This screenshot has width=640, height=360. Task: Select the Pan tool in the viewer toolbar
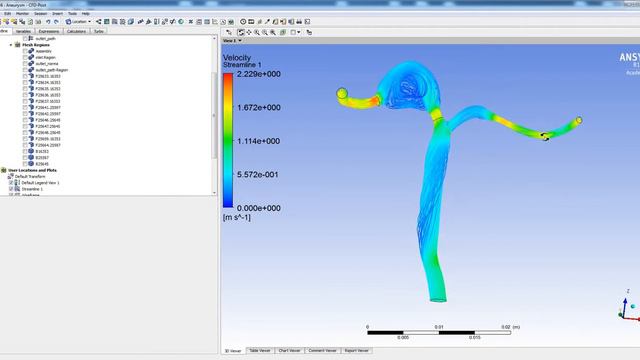[x=249, y=32]
